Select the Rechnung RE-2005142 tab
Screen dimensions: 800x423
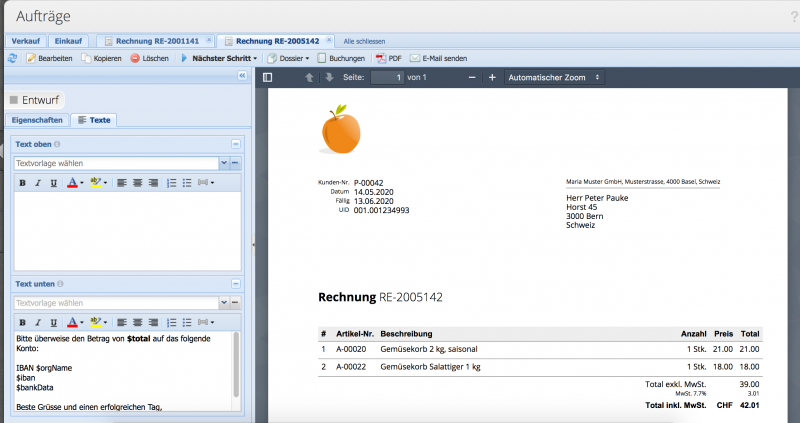276,41
